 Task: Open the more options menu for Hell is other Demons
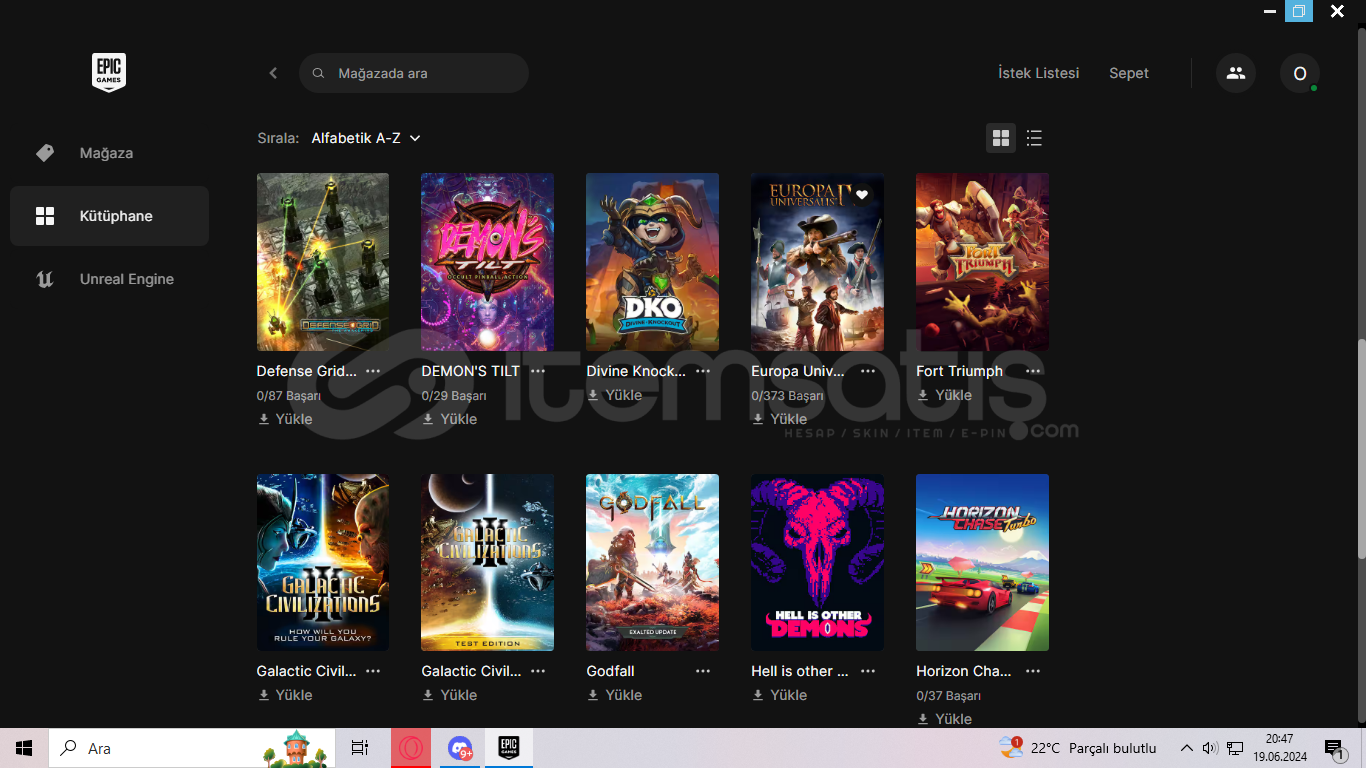click(868, 671)
